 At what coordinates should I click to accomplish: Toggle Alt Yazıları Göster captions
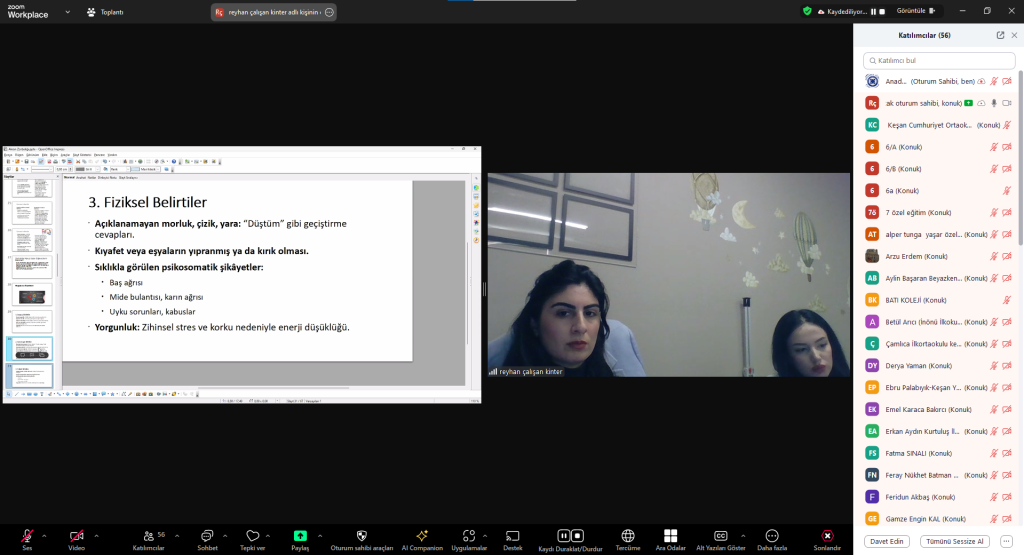pyautogui.click(x=720, y=535)
